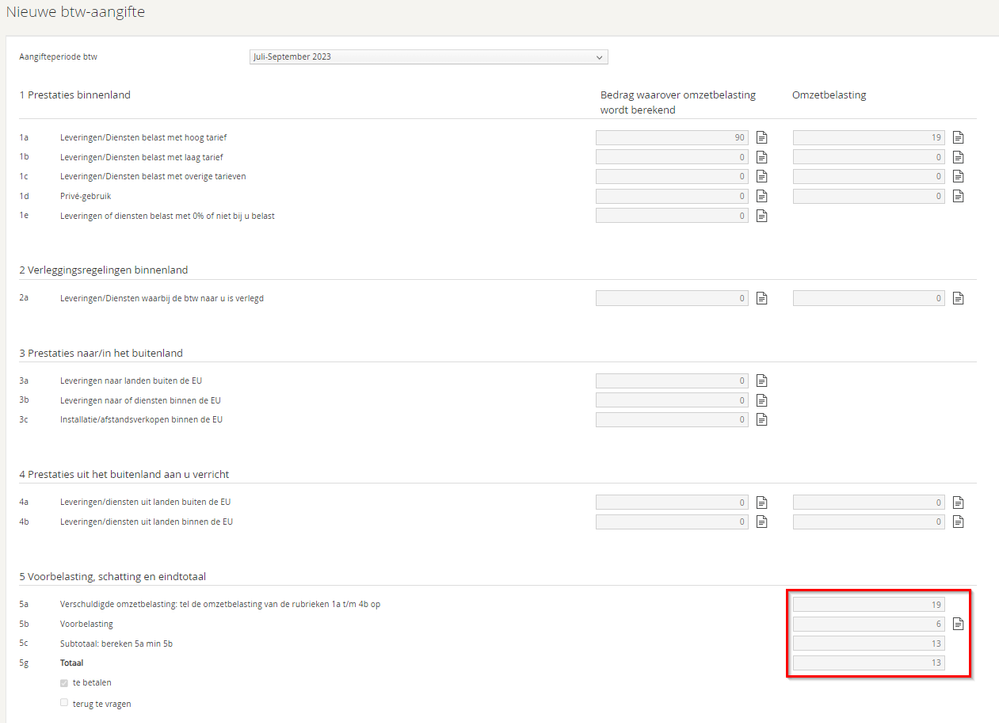Open details icon for 1d Privé-gebruik amount
This screenshot has height=723, width=999.
pos(761,196)
